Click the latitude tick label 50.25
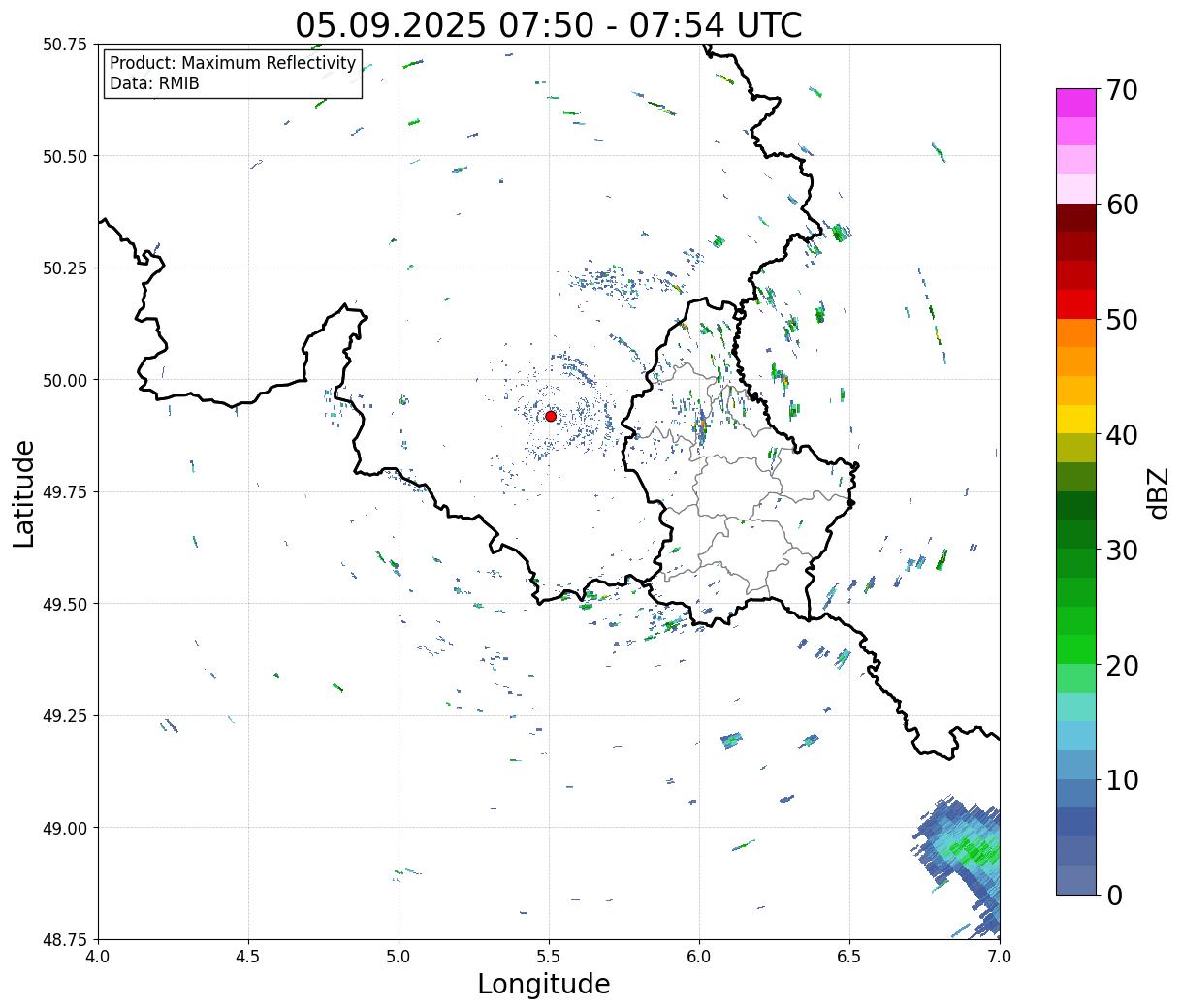The image size is (1182, 1008). [64, 268]
